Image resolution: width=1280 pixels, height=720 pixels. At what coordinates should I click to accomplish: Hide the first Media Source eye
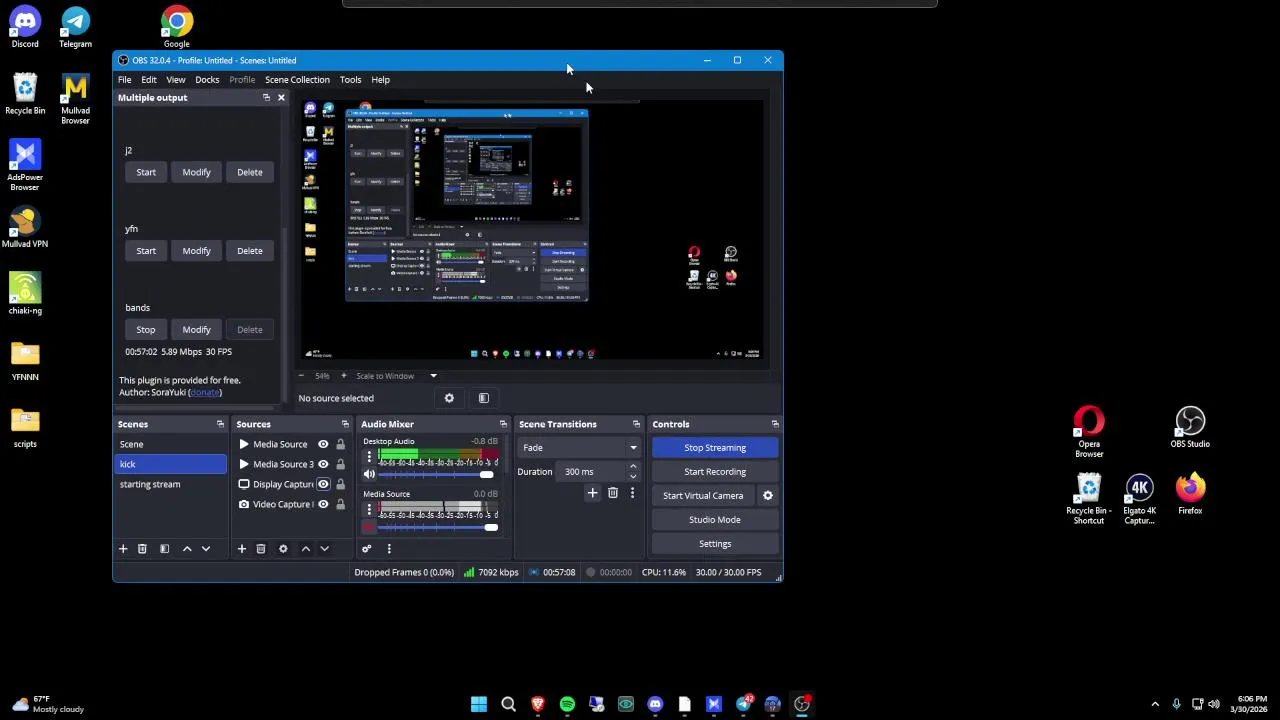[x=323, y=444]
